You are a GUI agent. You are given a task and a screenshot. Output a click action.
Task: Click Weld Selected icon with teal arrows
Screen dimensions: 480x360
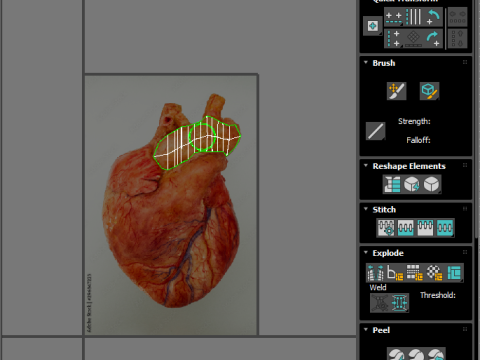click(x=399, y=303)
